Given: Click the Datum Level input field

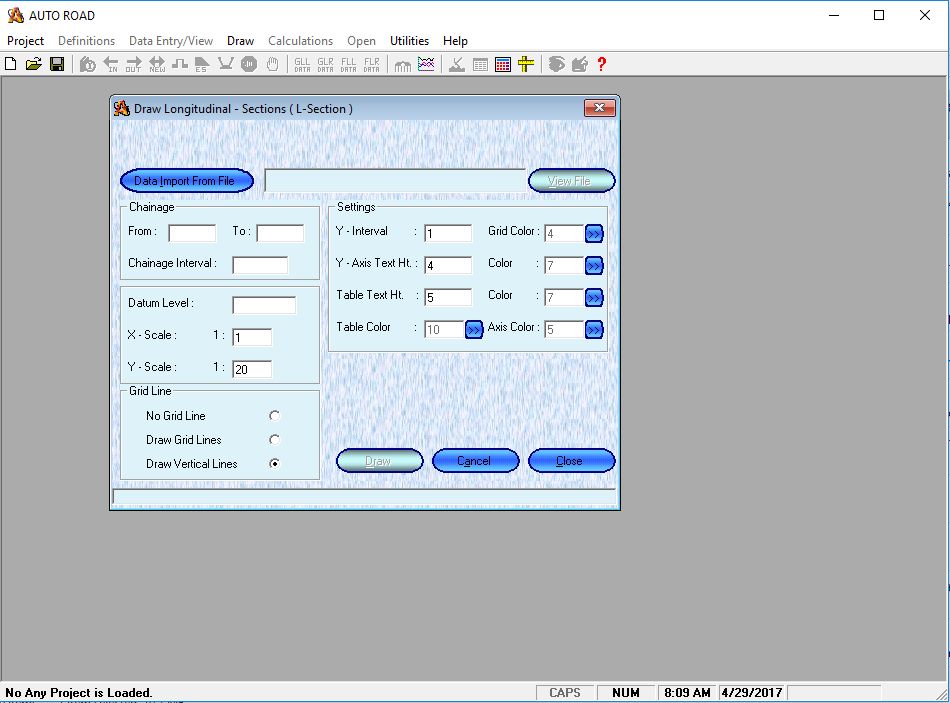Looking at the screenshot, I should pyautogui.click(x=264, y=305).
